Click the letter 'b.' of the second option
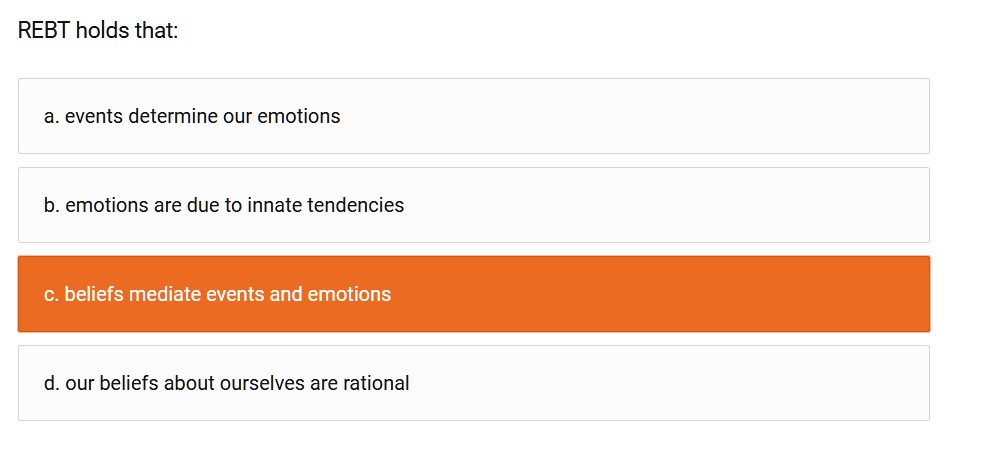 click(x=52, y=205)
